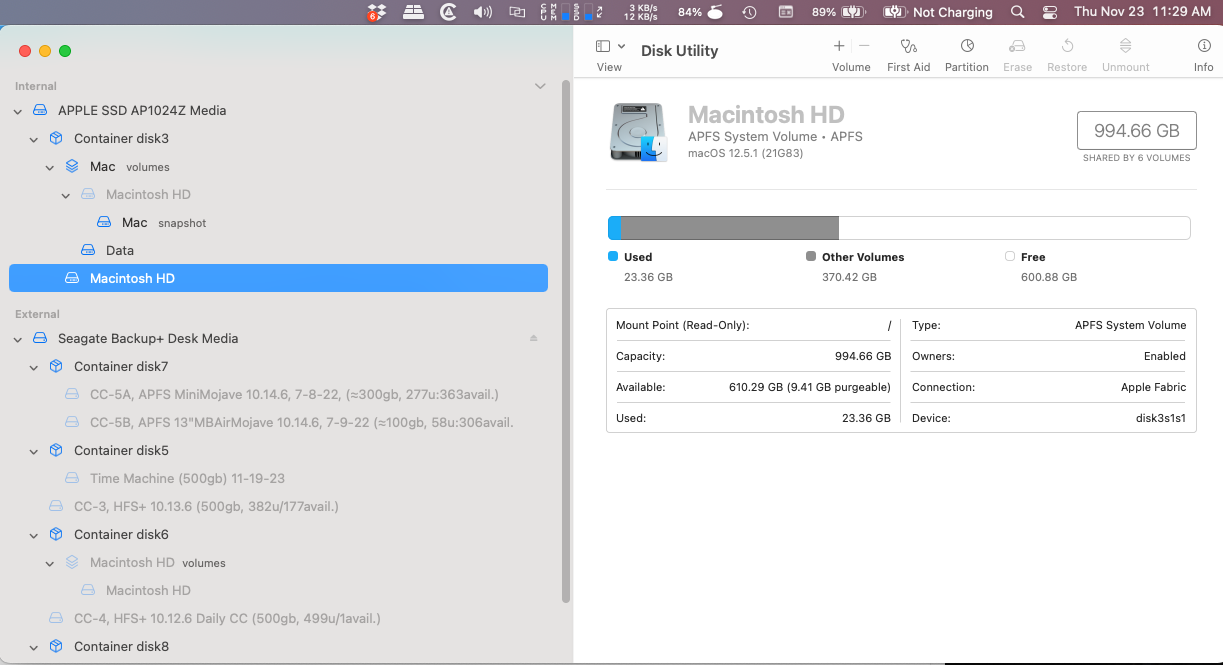The width and height of the screenshot is (1223, 665).
Task: Show Info for Macintosh HD
Action: [x=1204, y=46]
